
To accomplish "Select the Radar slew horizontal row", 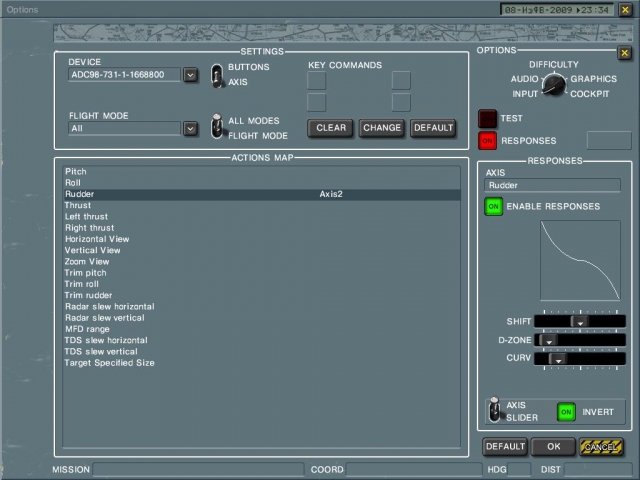I will 262,307.
